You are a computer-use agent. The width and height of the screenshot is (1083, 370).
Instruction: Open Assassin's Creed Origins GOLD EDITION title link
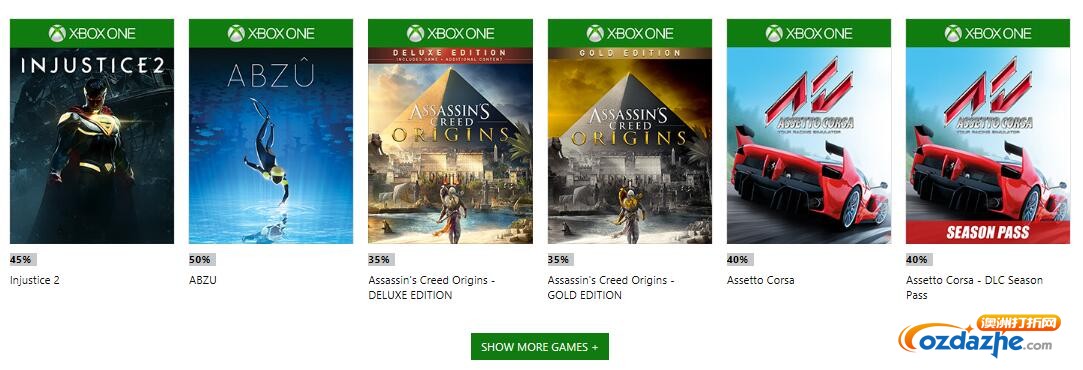(611, 288)
